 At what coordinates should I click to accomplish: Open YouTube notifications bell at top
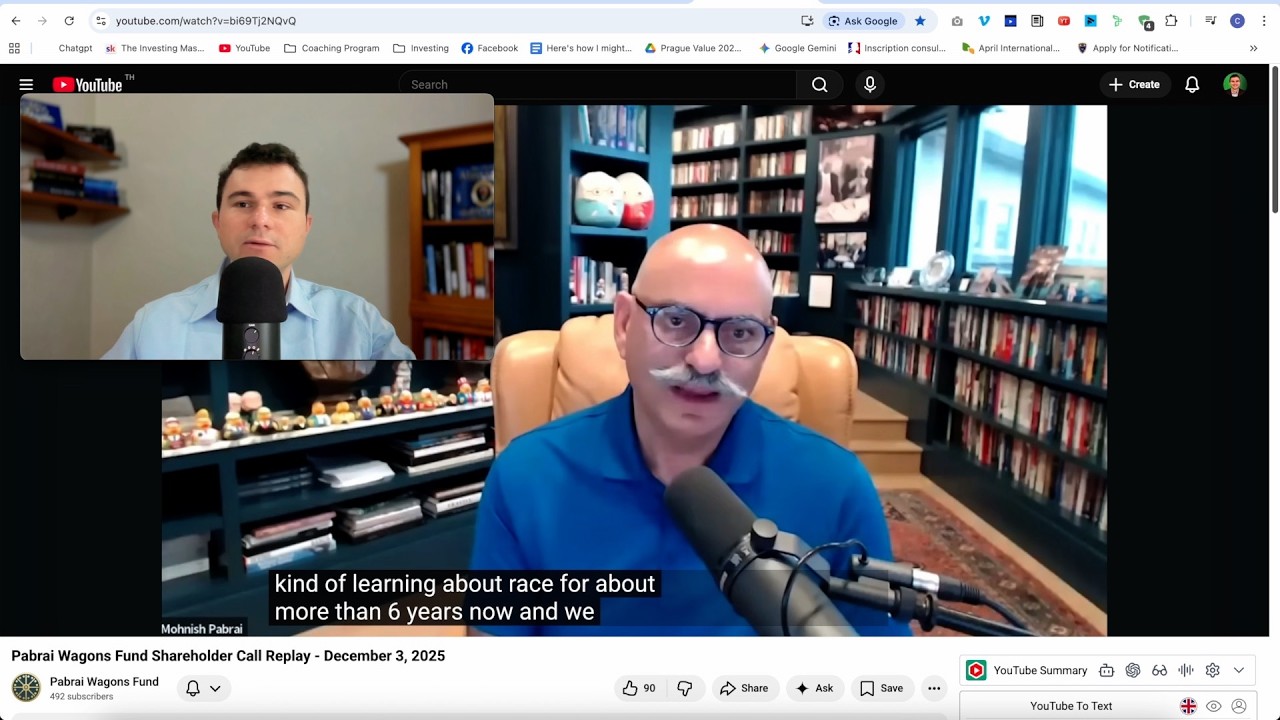(1192, 85)
